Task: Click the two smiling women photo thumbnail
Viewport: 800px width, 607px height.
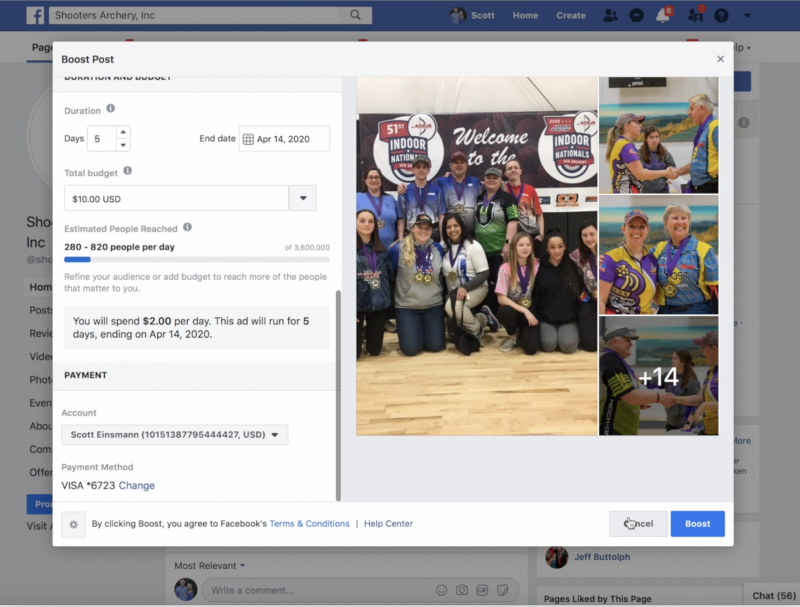Action: pos(658,255)
